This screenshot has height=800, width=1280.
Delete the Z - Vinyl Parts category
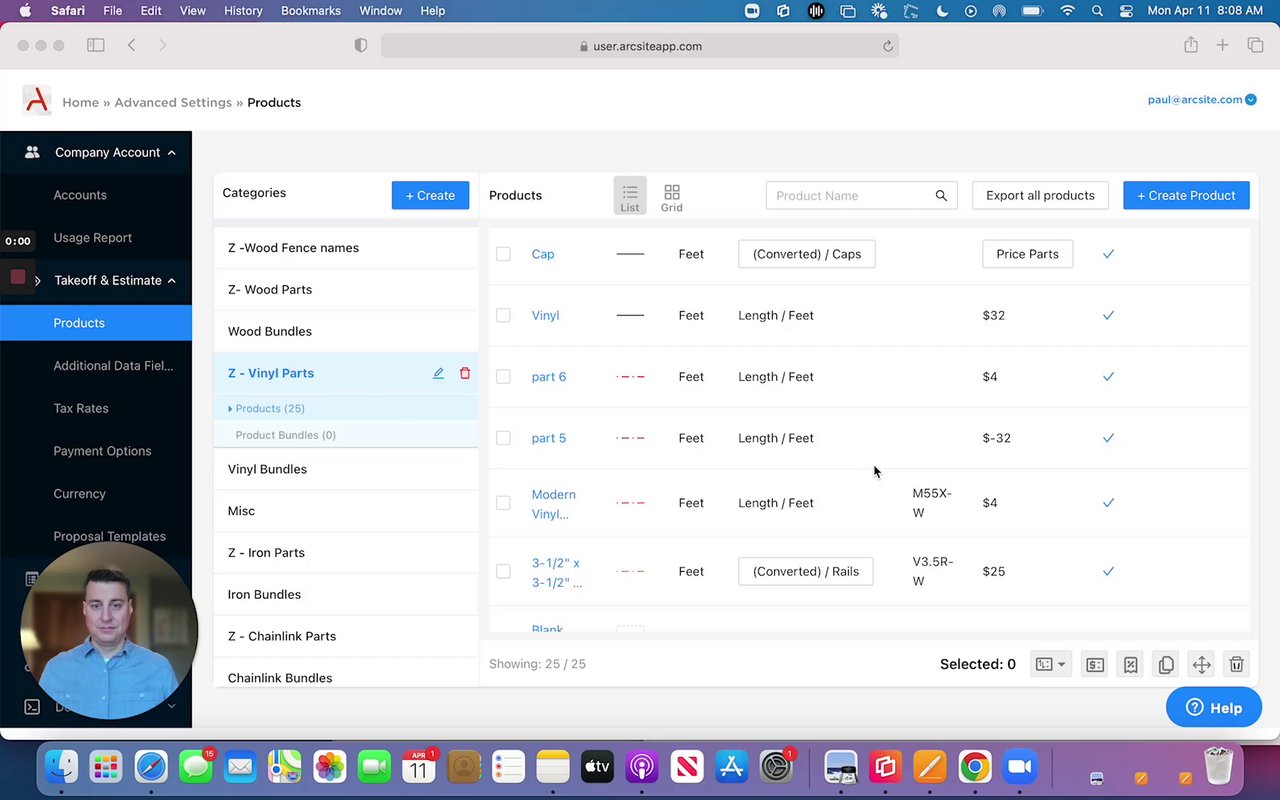(465, 373)
